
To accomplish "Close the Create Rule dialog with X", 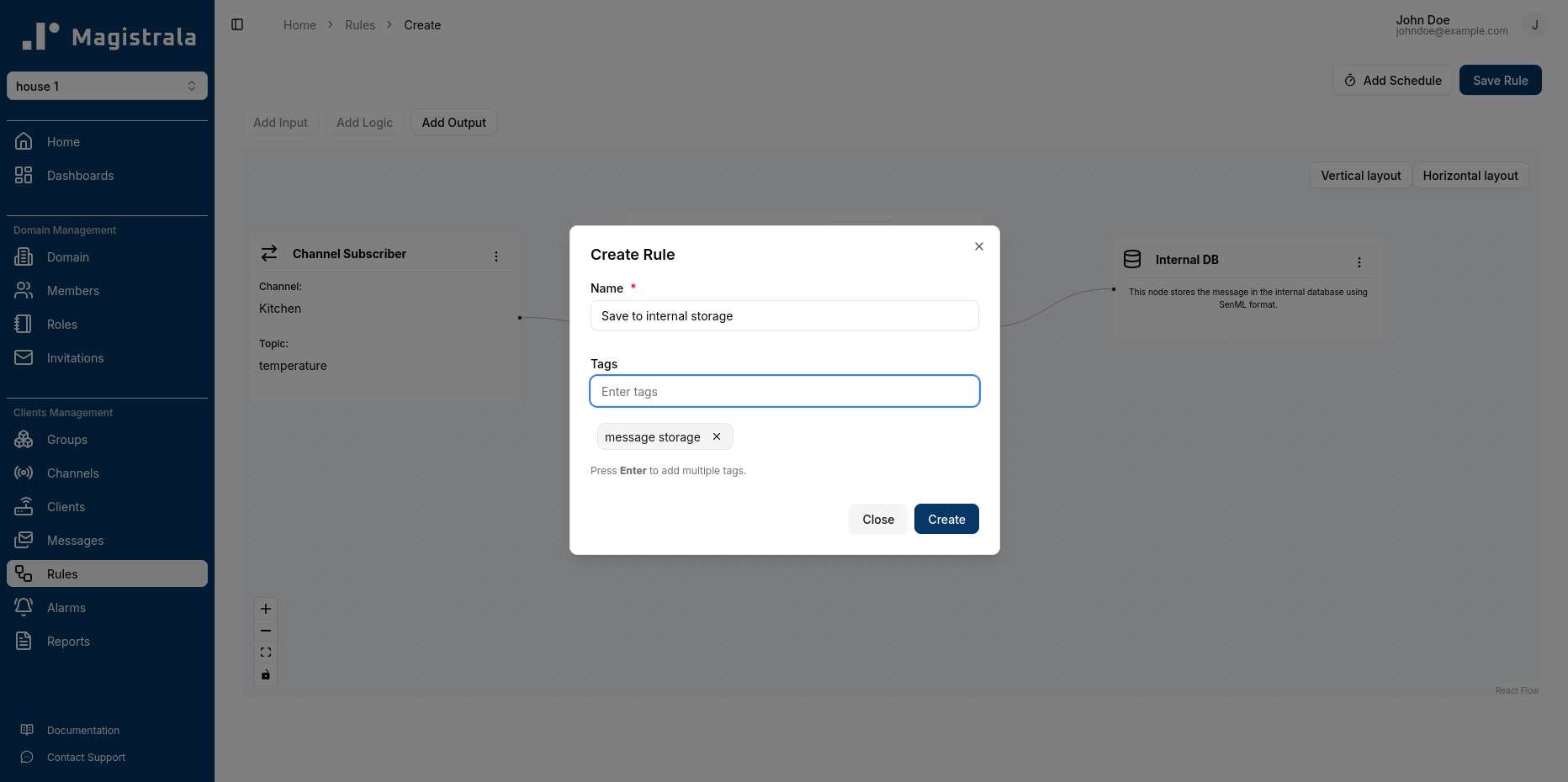I will click(x=979, y=246).
